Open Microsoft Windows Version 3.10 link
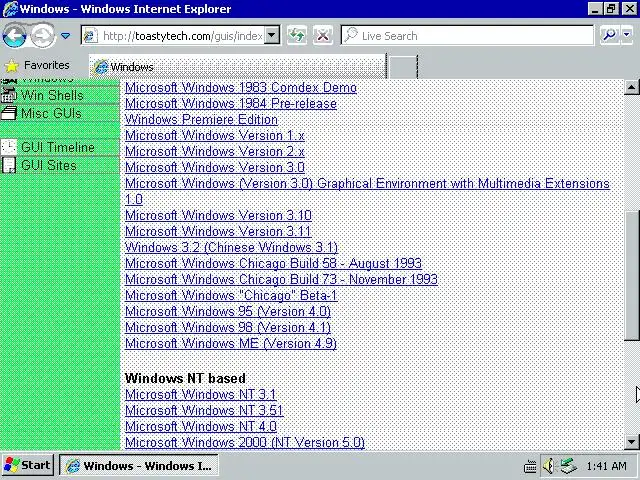 tap(218, 216)
